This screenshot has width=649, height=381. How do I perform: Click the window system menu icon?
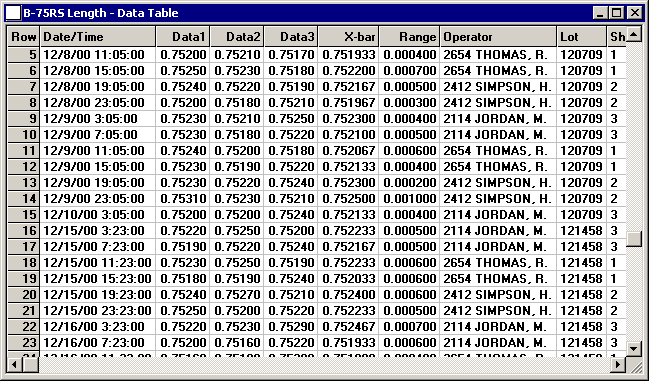click(13, 13)
